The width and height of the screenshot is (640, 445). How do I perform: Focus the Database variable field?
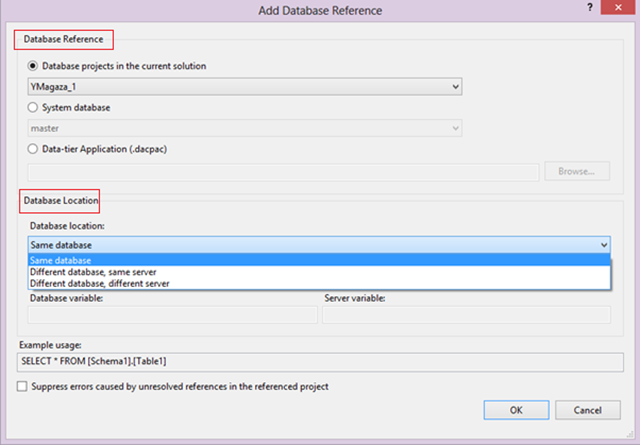click(x=173, y=315)
